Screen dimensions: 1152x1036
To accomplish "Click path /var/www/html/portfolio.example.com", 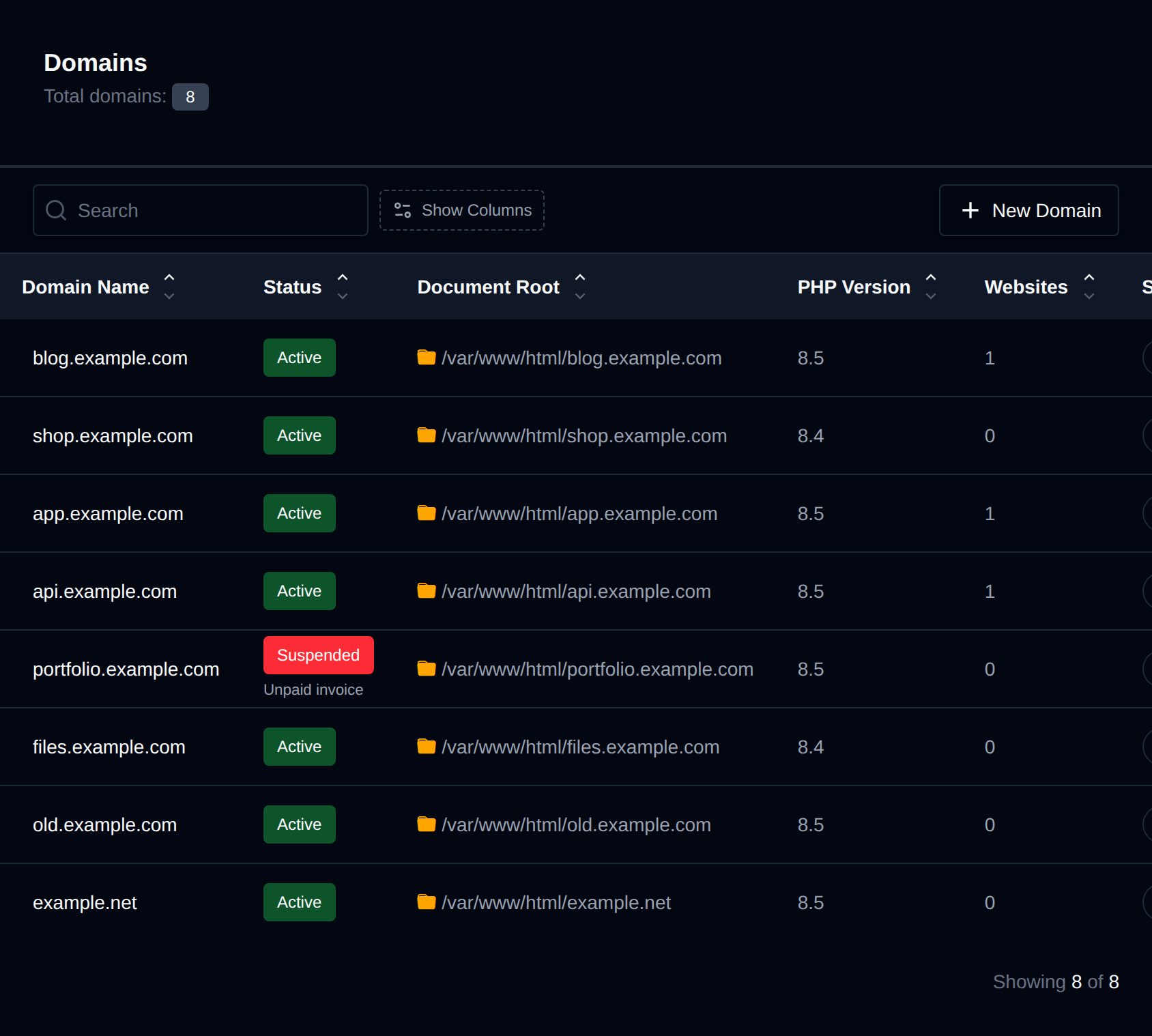I will click(x=597, y=670).
